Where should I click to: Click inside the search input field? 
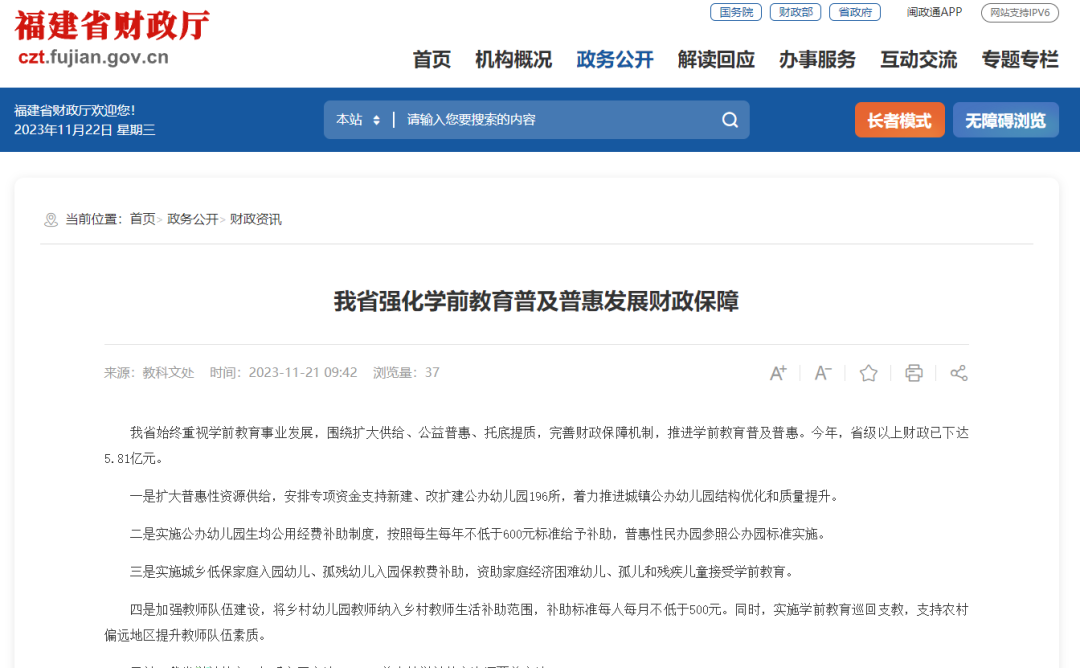pos(550,119)
